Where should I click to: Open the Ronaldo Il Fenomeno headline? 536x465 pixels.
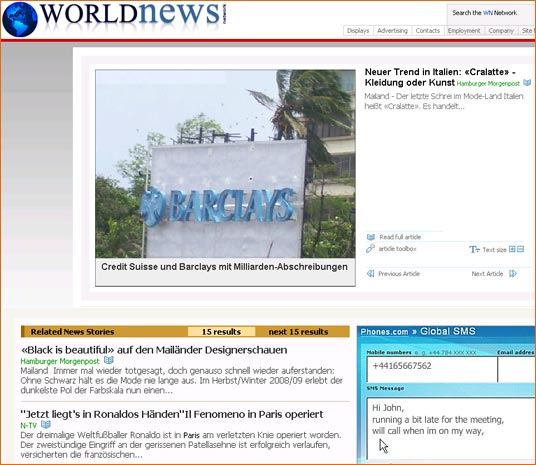pos(172,414)
